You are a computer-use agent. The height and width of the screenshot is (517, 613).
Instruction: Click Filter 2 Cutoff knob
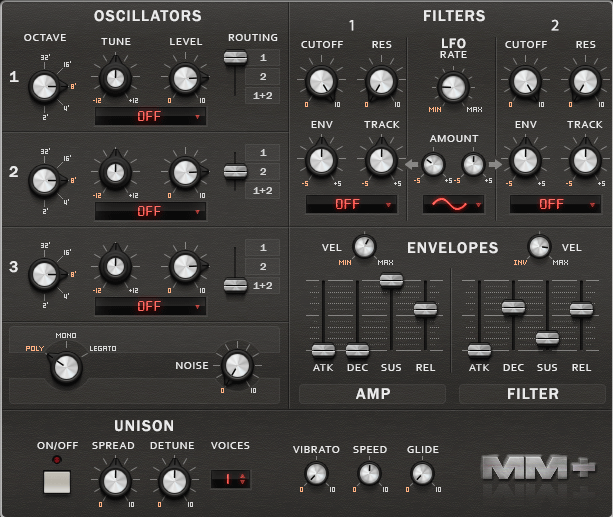pyautogui.click(x=525, y=82)
